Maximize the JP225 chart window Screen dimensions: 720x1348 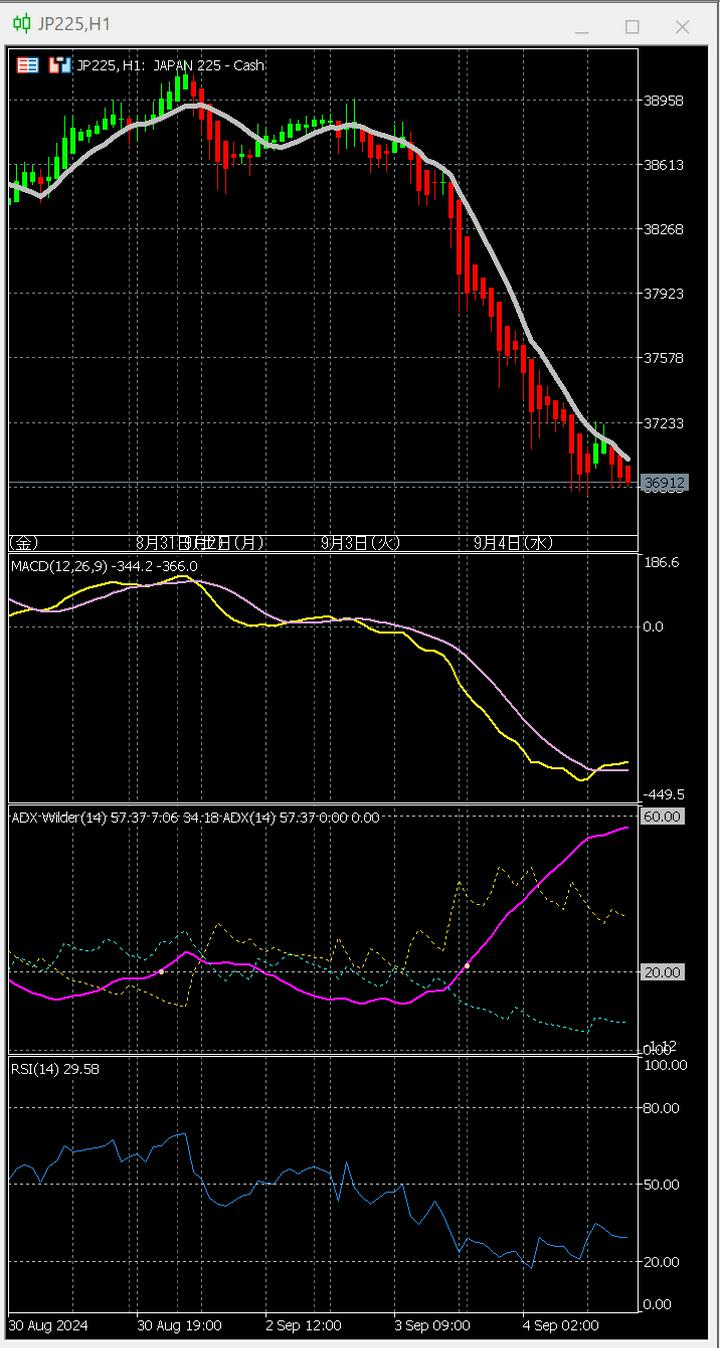click(x=632, y=26)
